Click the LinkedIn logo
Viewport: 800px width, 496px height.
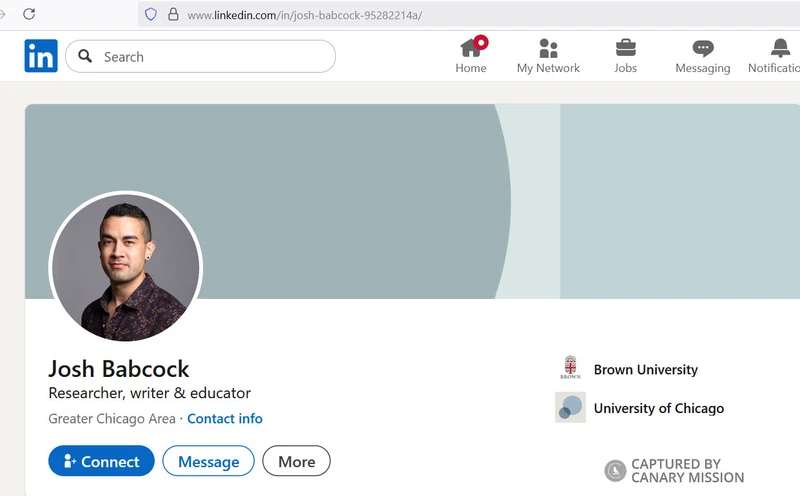41,56
